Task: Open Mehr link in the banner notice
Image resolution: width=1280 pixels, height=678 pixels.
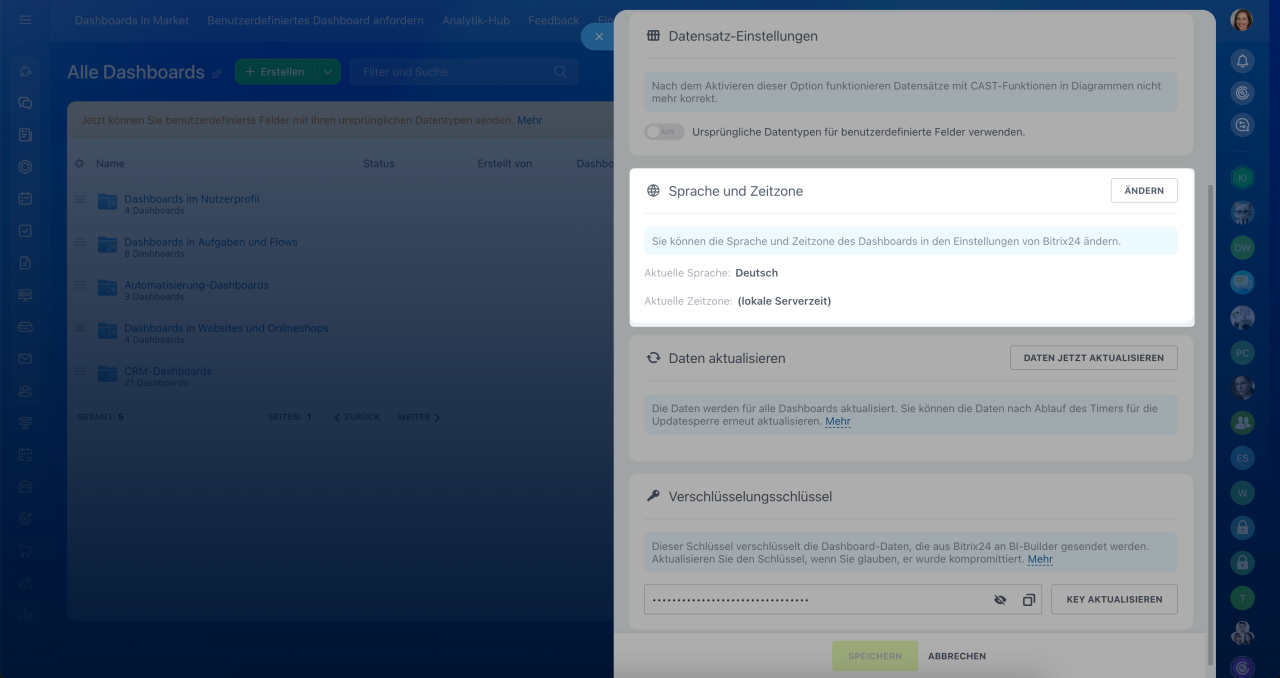Action: coord(529,120)
